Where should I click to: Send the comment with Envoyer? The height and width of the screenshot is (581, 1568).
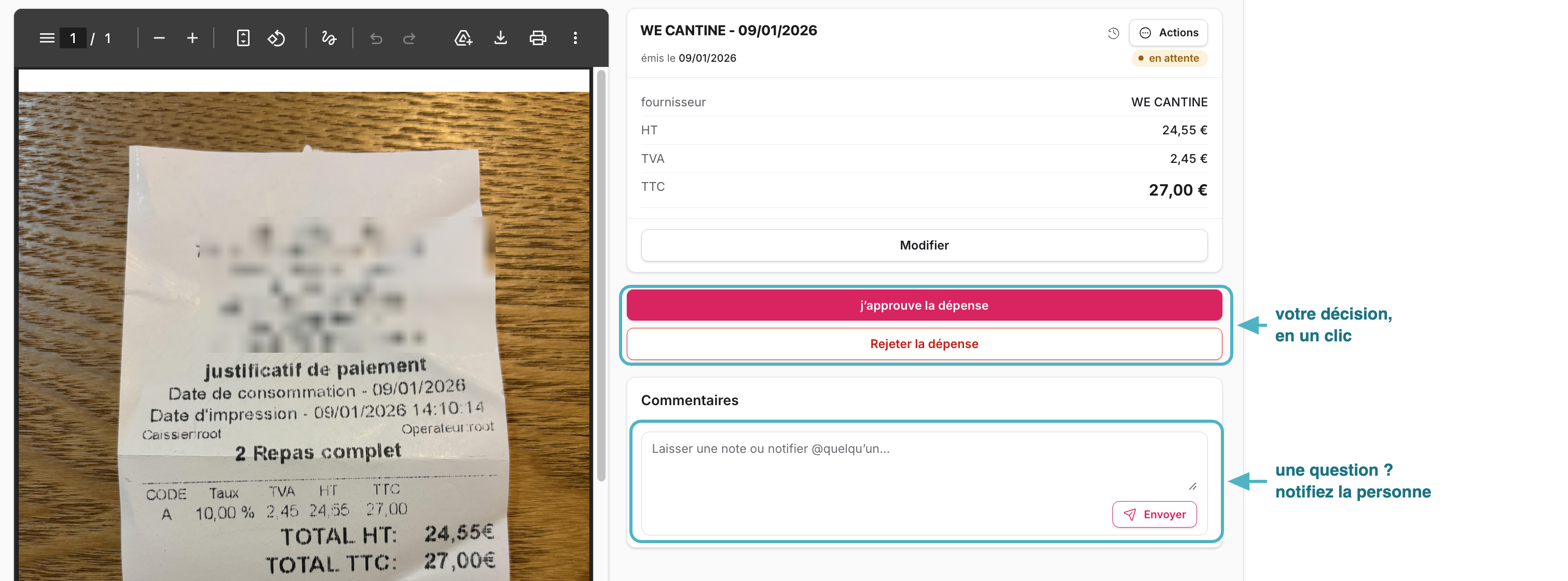1154,515
